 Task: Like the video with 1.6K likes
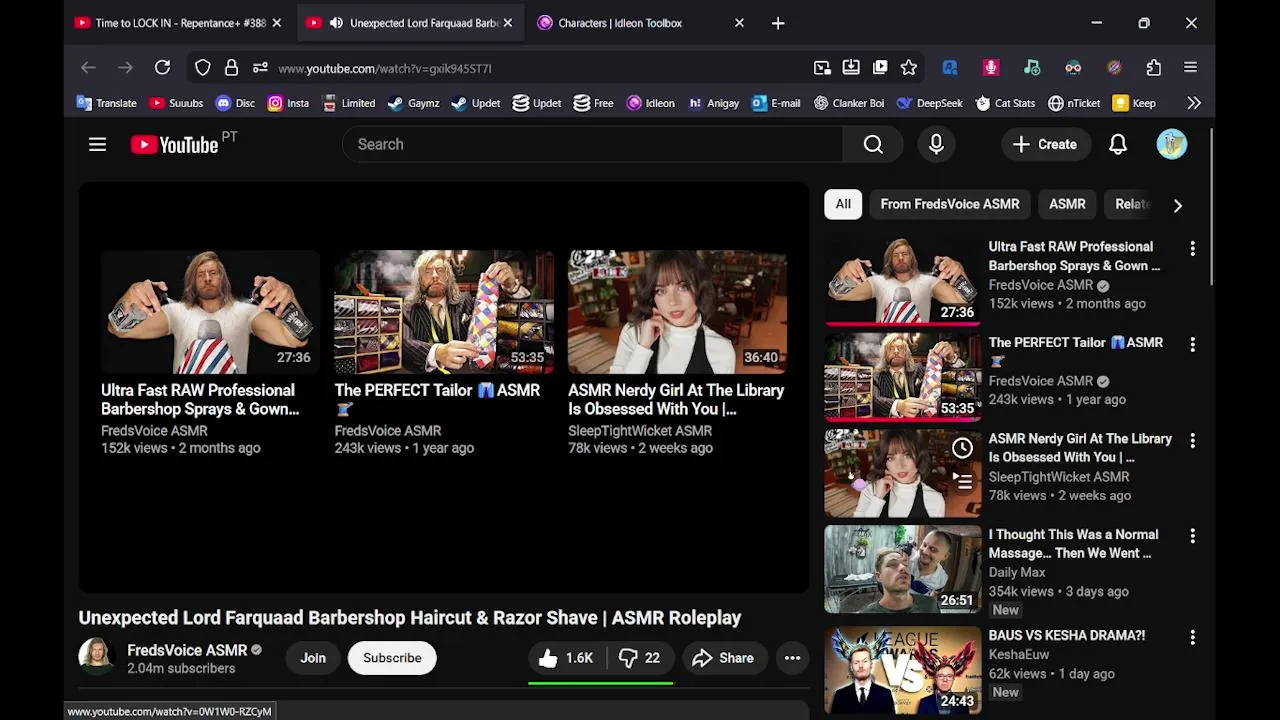566,658
